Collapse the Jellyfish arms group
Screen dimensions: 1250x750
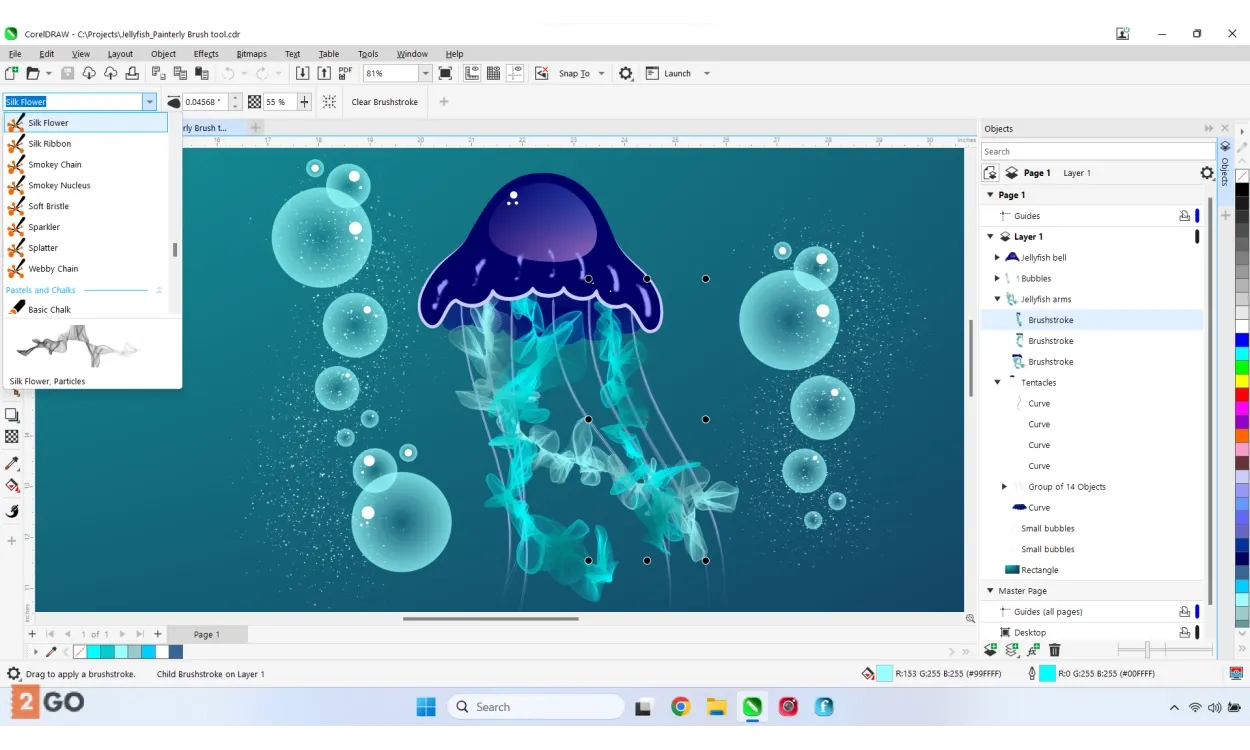pos(997,299)
